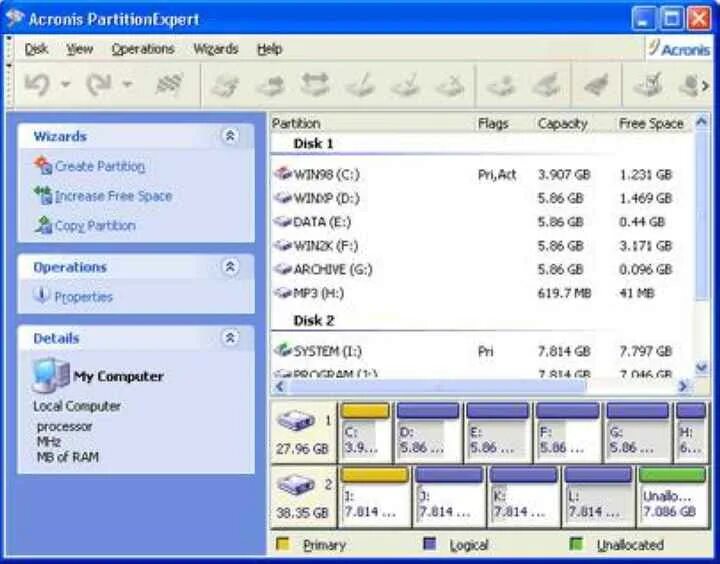Click the greyed disk icon with double arrow
This screenshot has width=720, height=564.
316,85
